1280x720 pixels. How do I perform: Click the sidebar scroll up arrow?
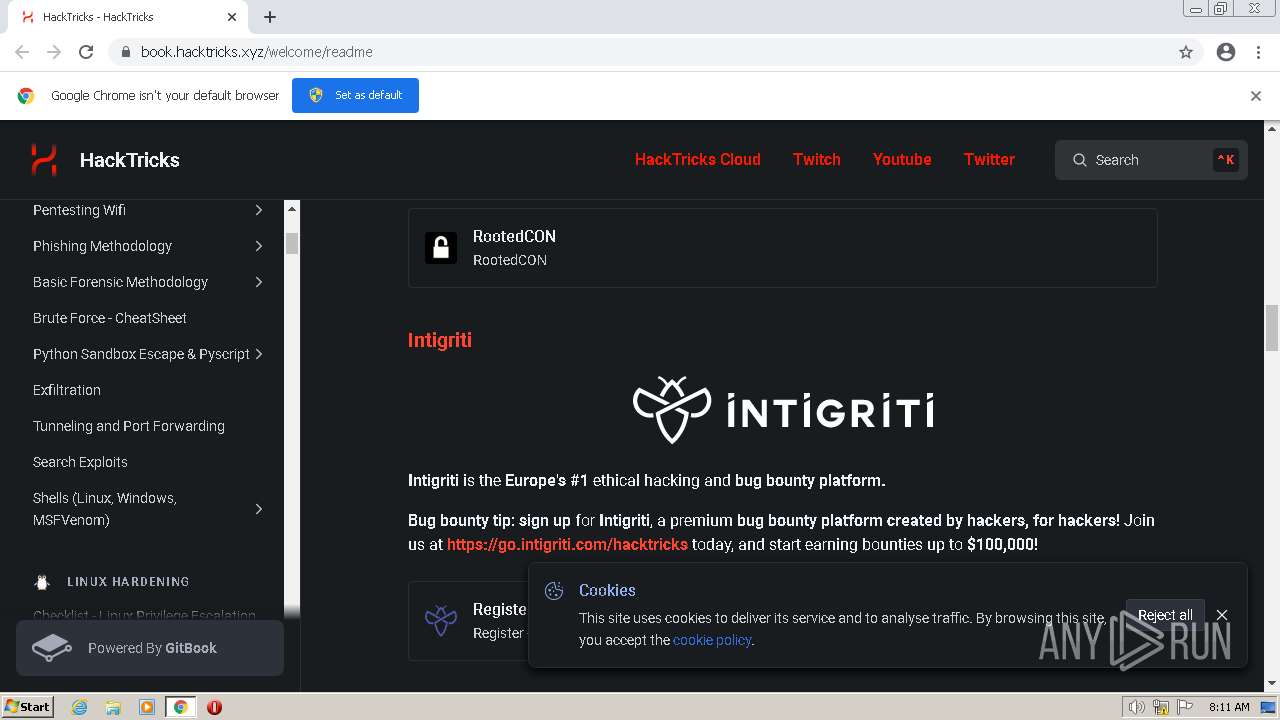click(x=292, y=208)
